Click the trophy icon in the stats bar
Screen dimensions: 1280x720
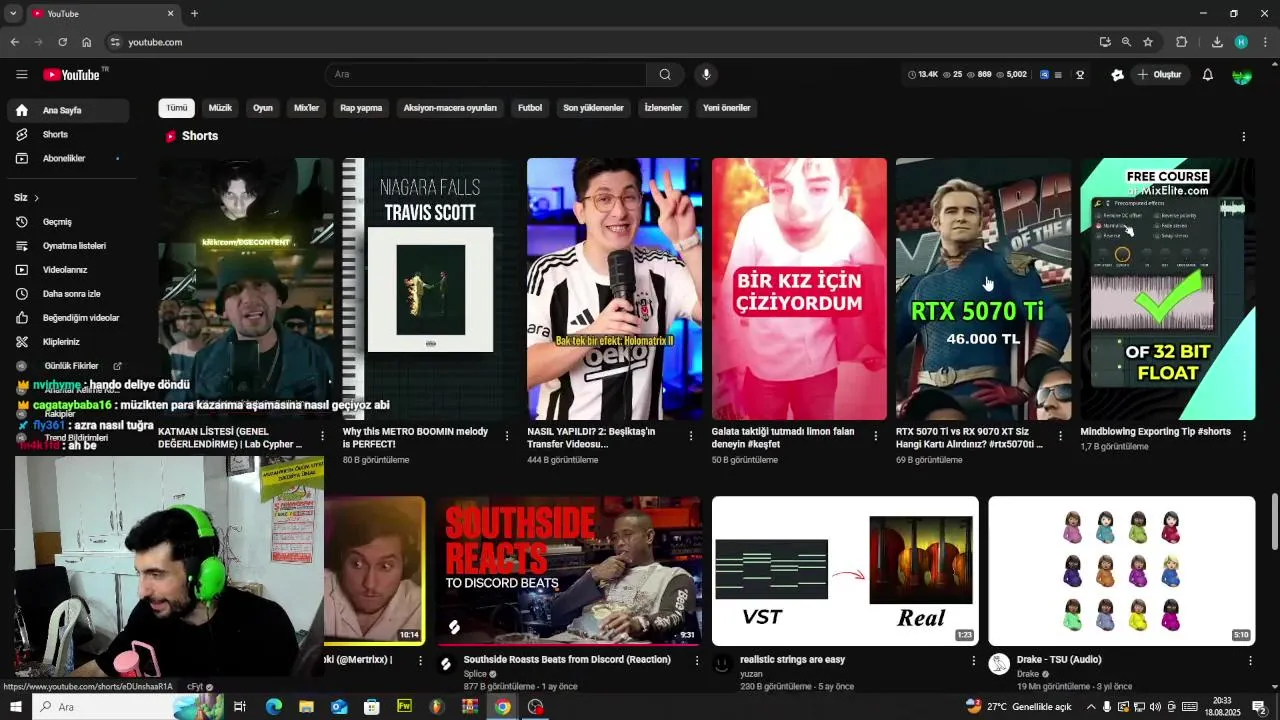[1080, 75]
